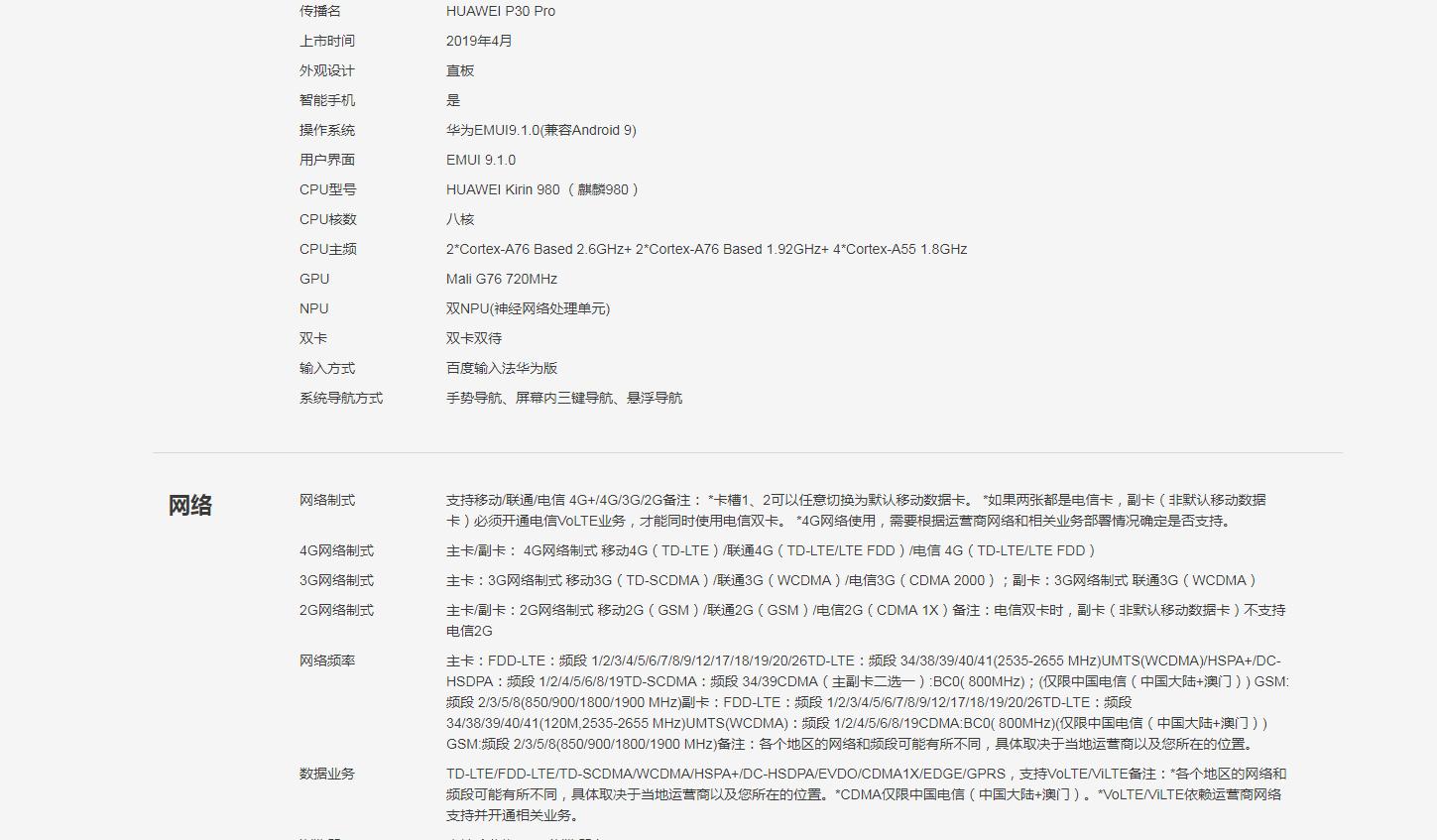This screenshot has width=1437, height=840.
Task: Select the 输入方式 row label
Action: [328, 368]
